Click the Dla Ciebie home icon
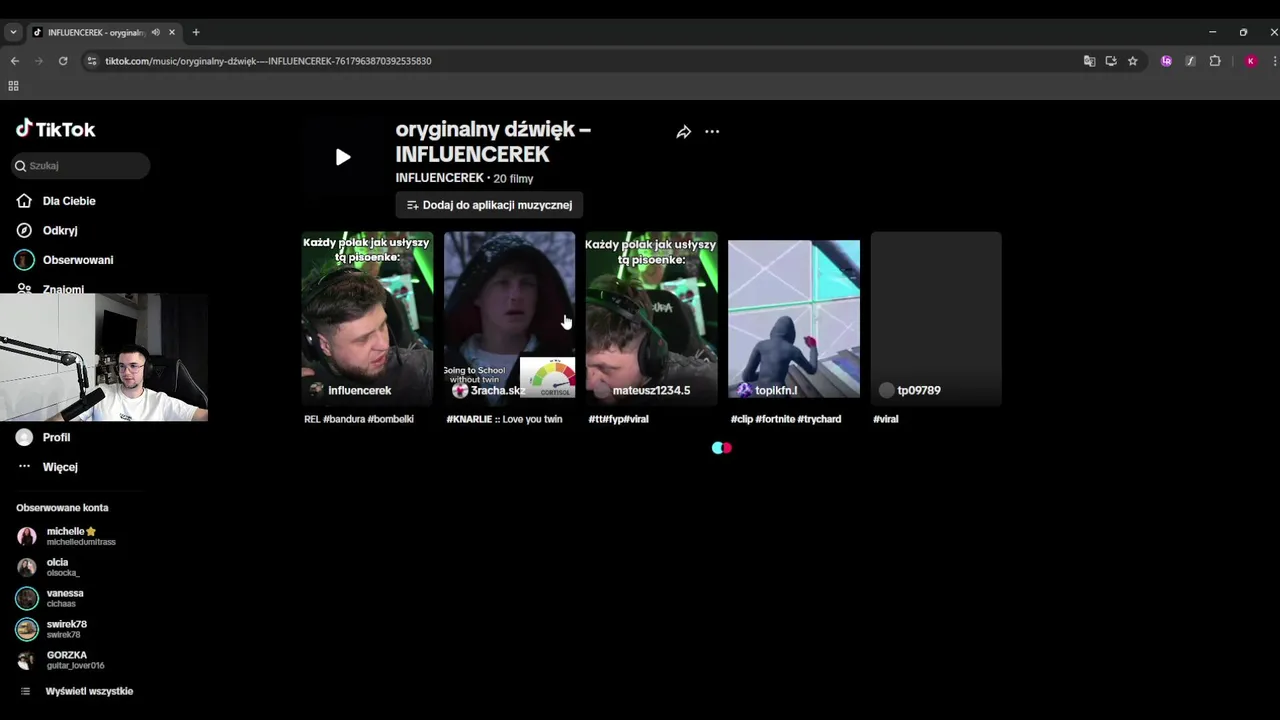The height and width of the screenshot is (720, 1280). [x=24, y=201]
